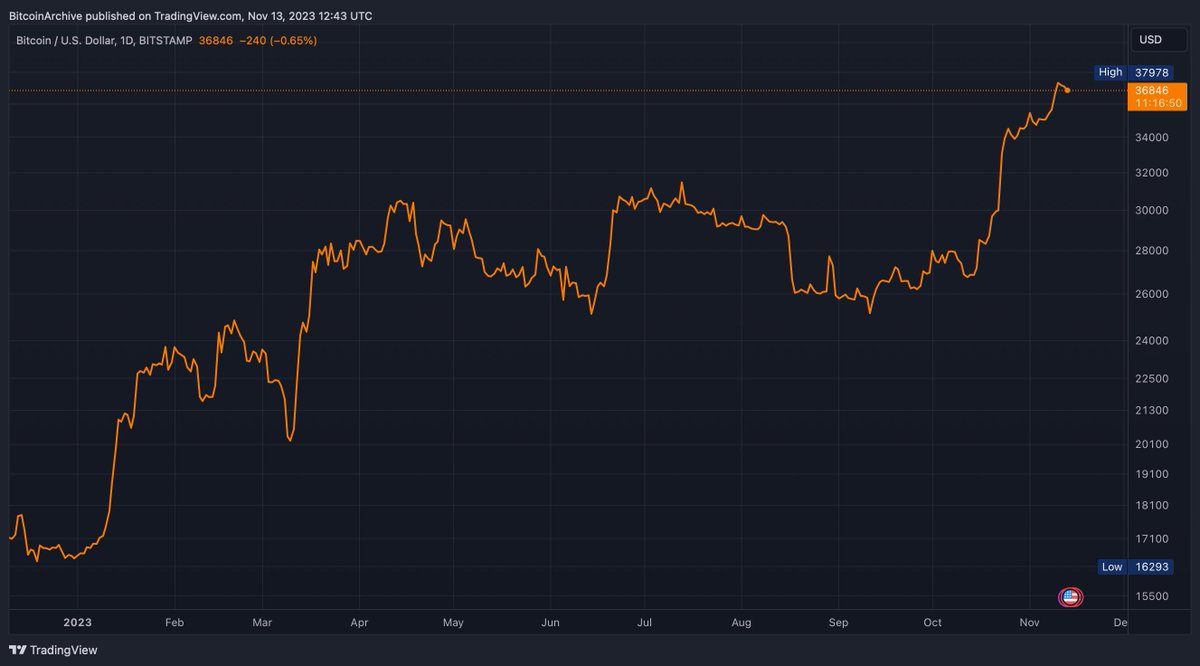This screenshot has height=666, width=1200.
Task: Click the 15500 price axis label
Action: click(1151, 597)
